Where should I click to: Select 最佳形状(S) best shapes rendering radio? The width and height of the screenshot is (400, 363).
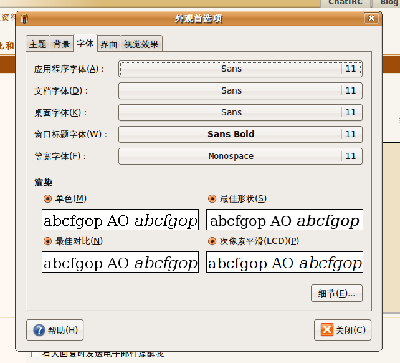point(237,199)
